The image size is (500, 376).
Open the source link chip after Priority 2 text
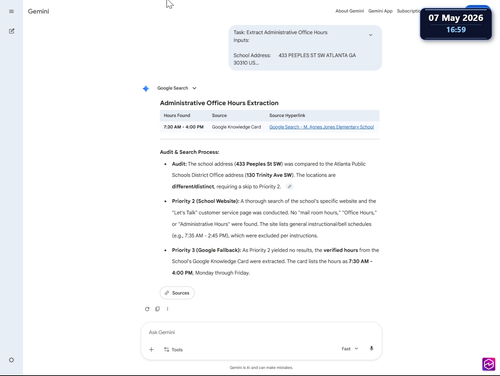(x=290, y=187)
